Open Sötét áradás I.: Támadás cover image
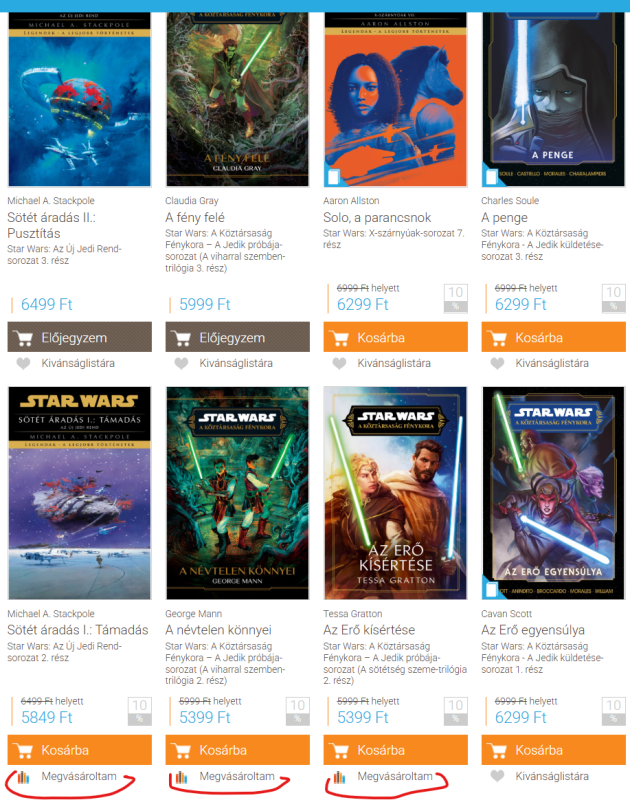This screenshot has width=630, height=800. point(80,493)
